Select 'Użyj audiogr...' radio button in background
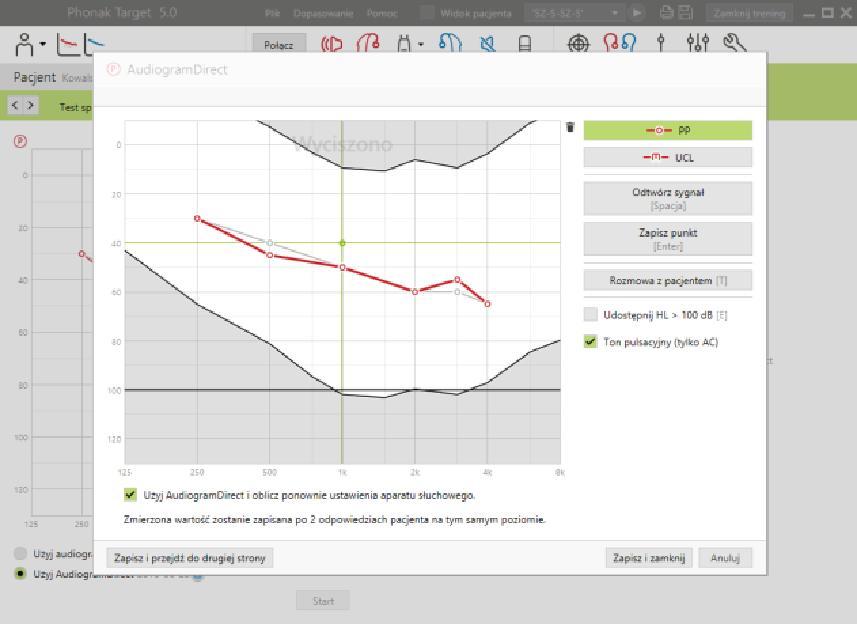The image size is (857, 624). tap(20, 554)
